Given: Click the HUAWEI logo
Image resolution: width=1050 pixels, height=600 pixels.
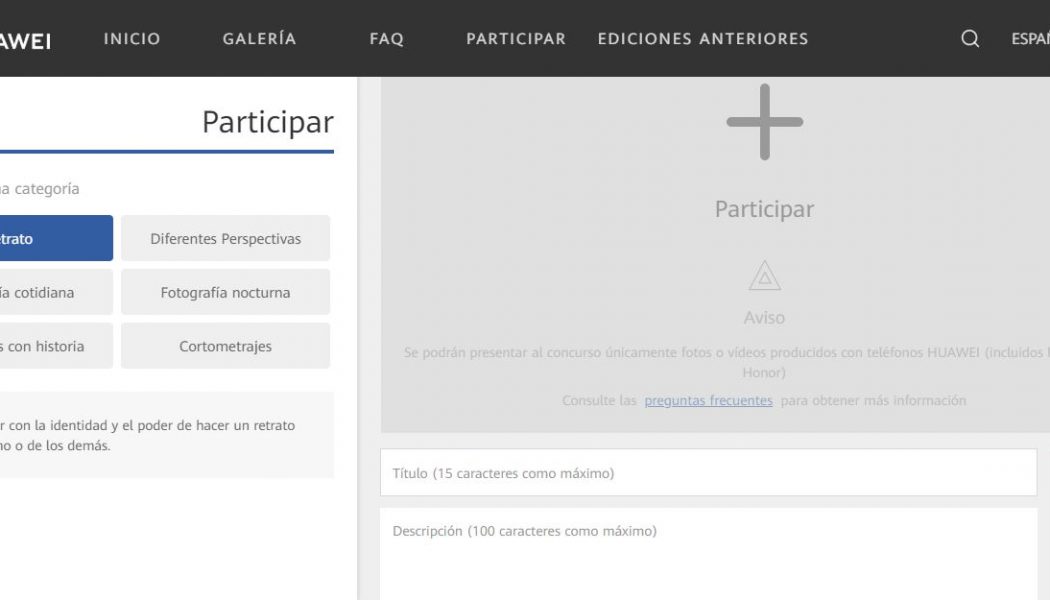Looking at the screenshot, I should [x=25, y=41].
